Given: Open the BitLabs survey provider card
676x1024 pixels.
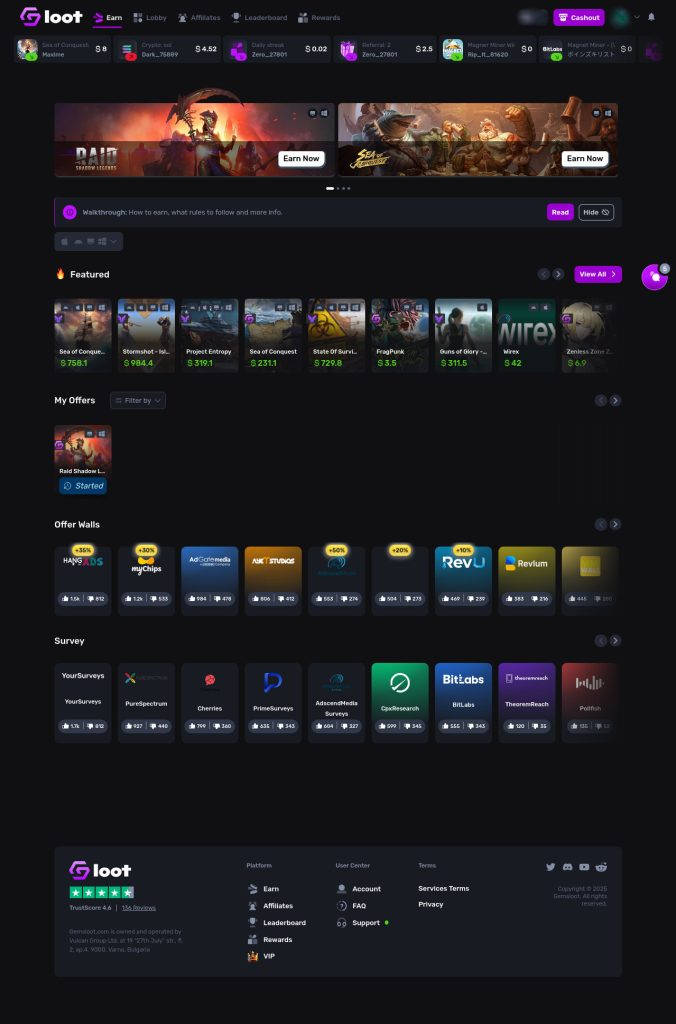Looking at the screenshot, I should [x=463, y=703].
